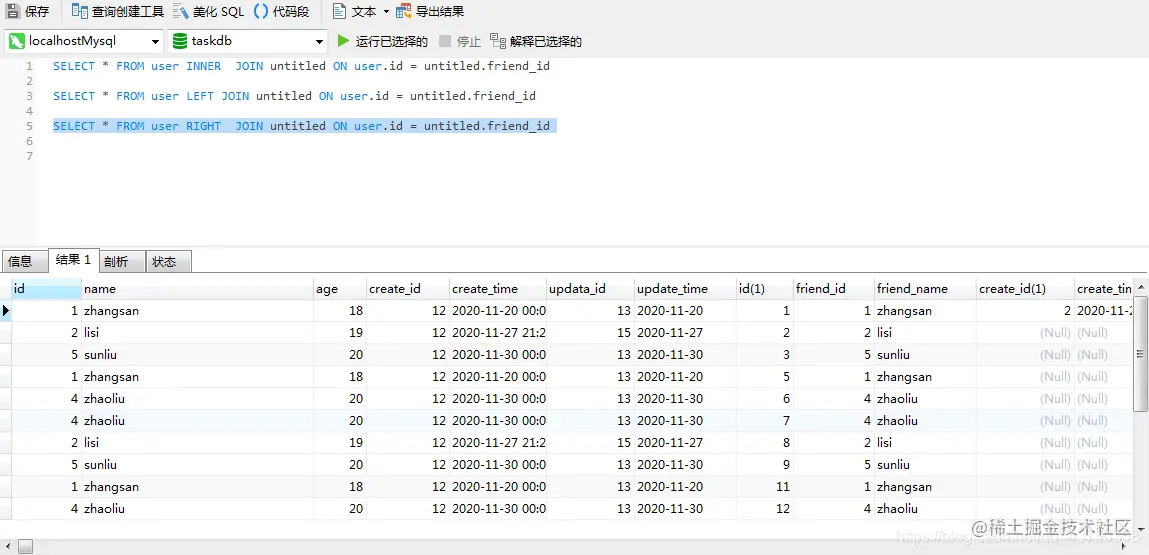Open the query builder tool (查询创建工具)
Viewport: 1149px width, 555px height.
point(118,11)
